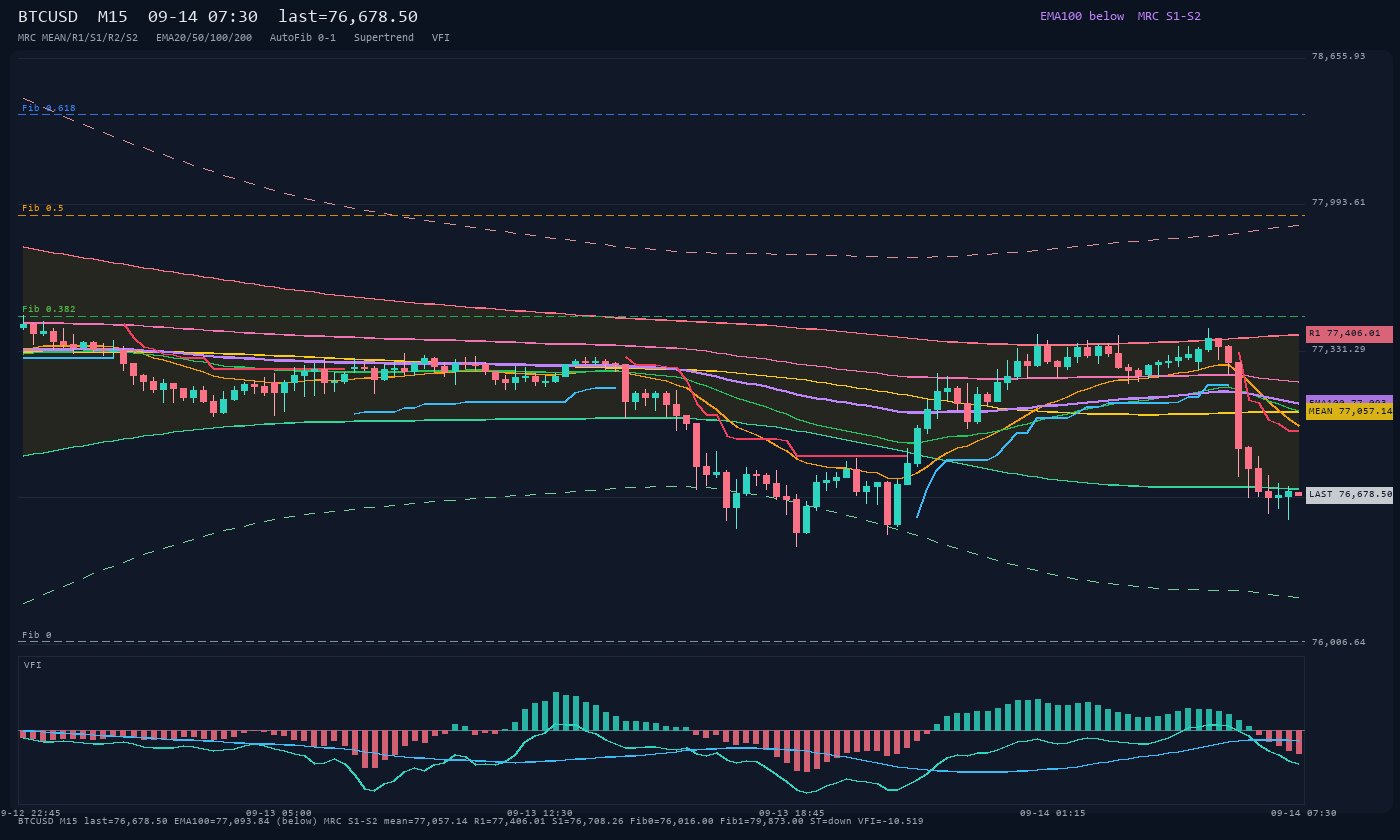Click the 09-13 18:45 time axis label

pos(792,813)
